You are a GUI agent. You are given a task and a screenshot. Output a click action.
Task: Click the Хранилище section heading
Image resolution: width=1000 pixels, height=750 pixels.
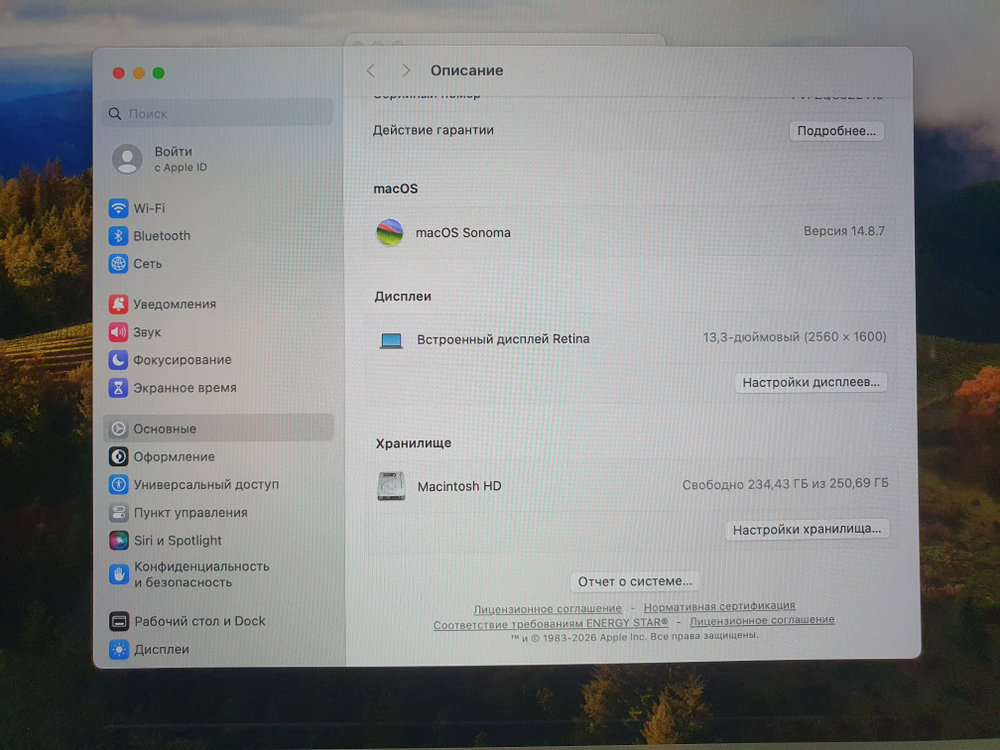pyautogui.click(x=413, y=443)
